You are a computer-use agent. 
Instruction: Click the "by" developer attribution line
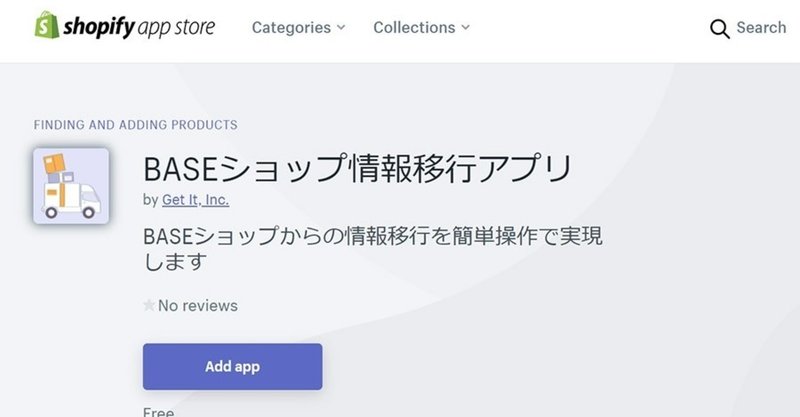(x=186, y=200)
